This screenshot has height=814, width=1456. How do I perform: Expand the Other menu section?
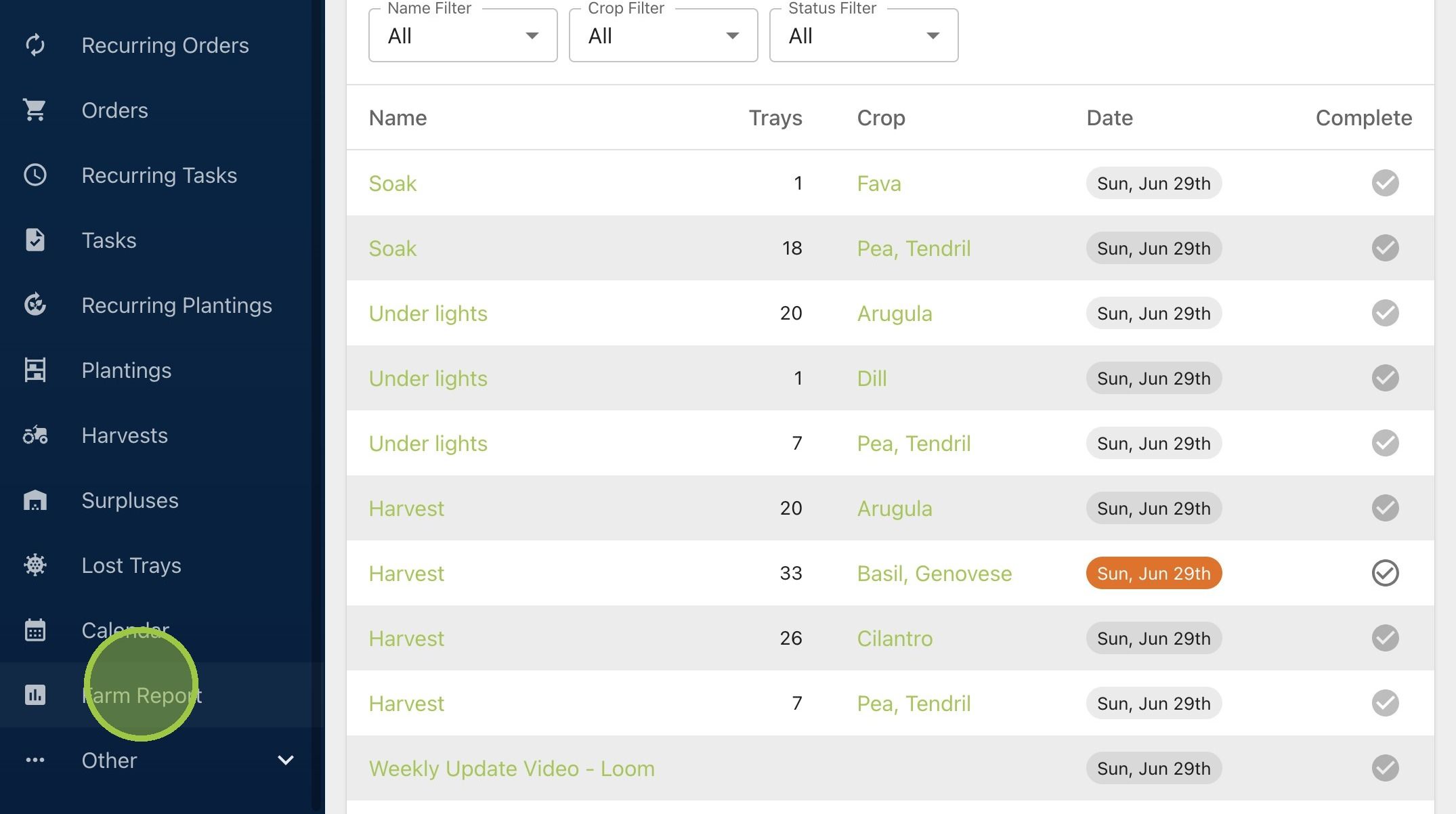(x=163, y=761)
